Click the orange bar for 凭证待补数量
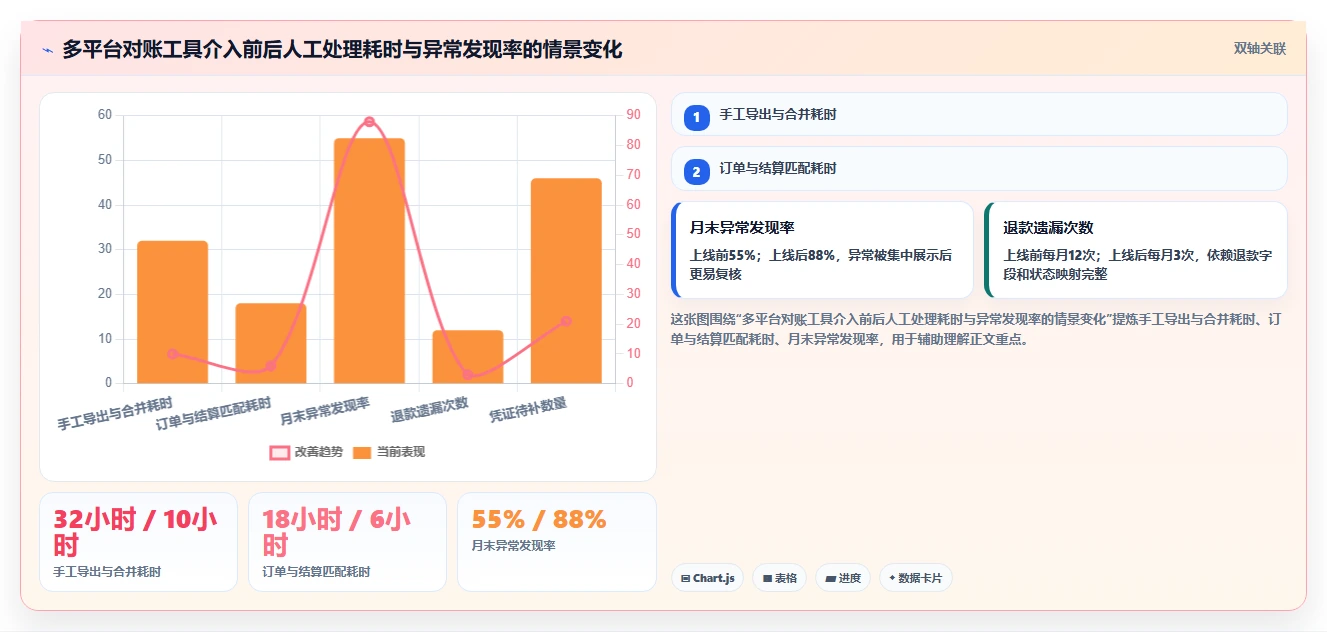The height and width of the screenshot is (632, 1327). tap(566, 281)
